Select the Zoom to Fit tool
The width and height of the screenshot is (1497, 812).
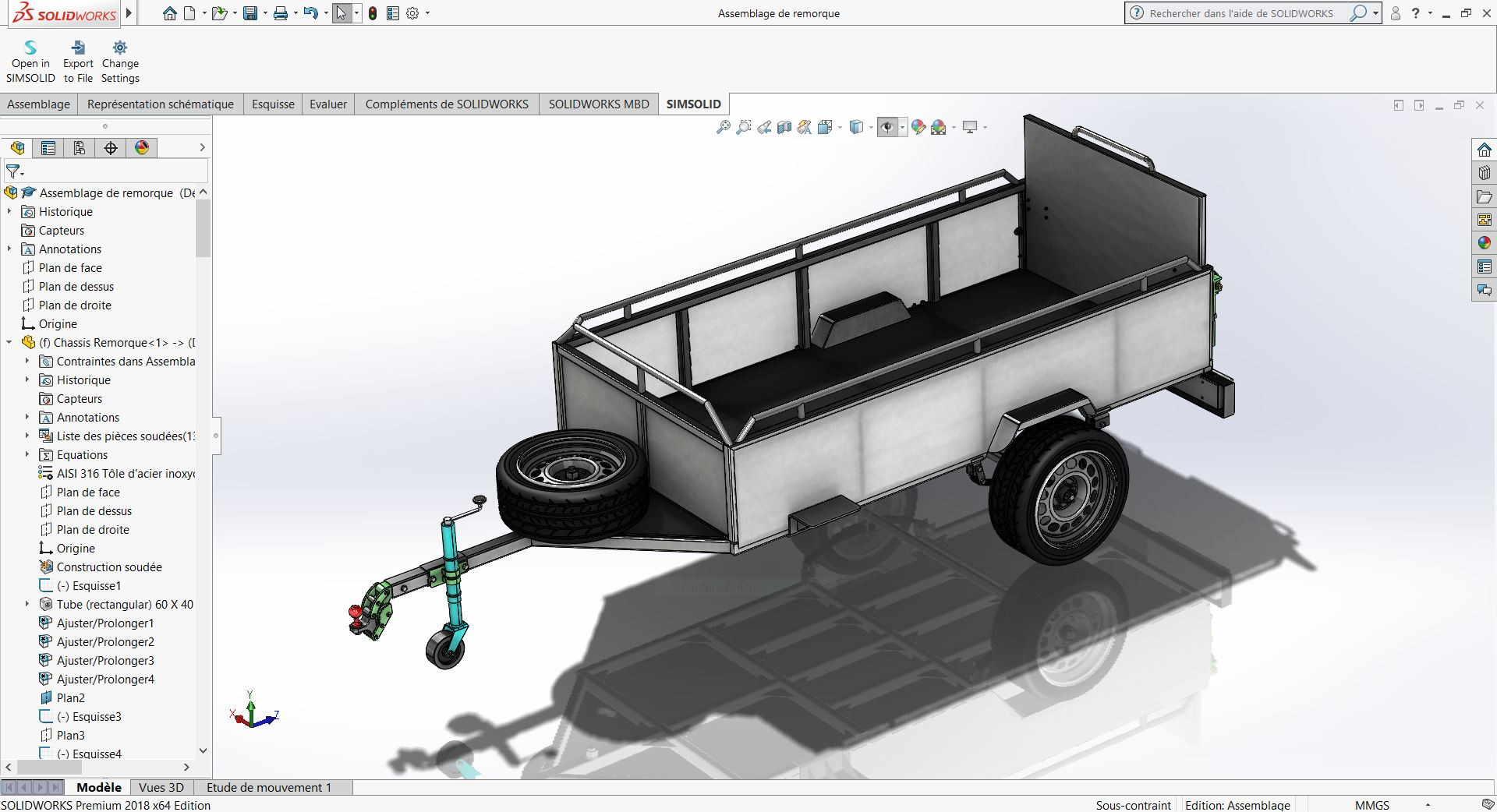(724, 127)
